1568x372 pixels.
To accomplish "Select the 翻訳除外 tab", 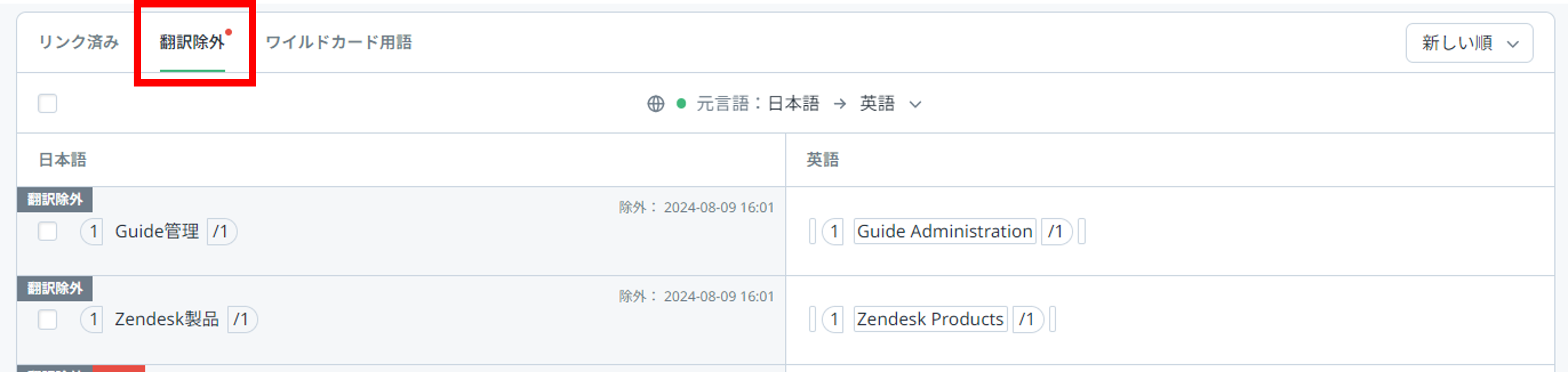I will click(x=192, y=42).
